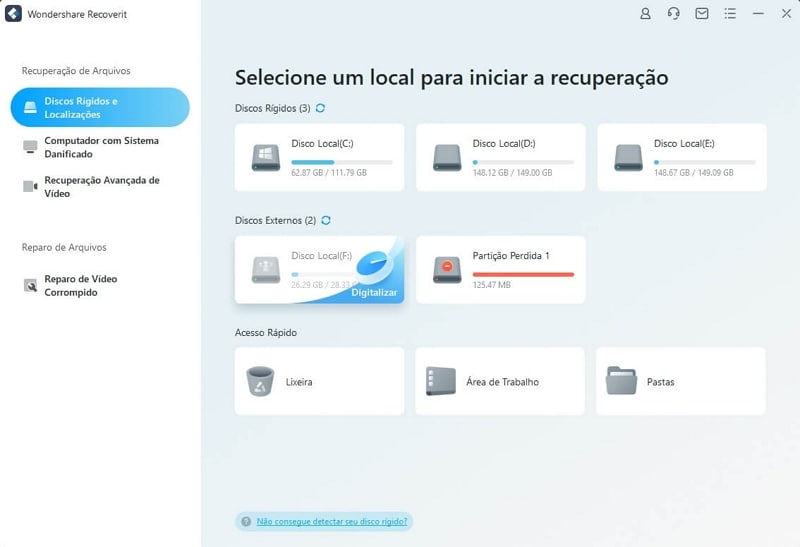Click the Disco Local(C:) Windows drive icon
This screenshot has width=800, height=547.
266,158
